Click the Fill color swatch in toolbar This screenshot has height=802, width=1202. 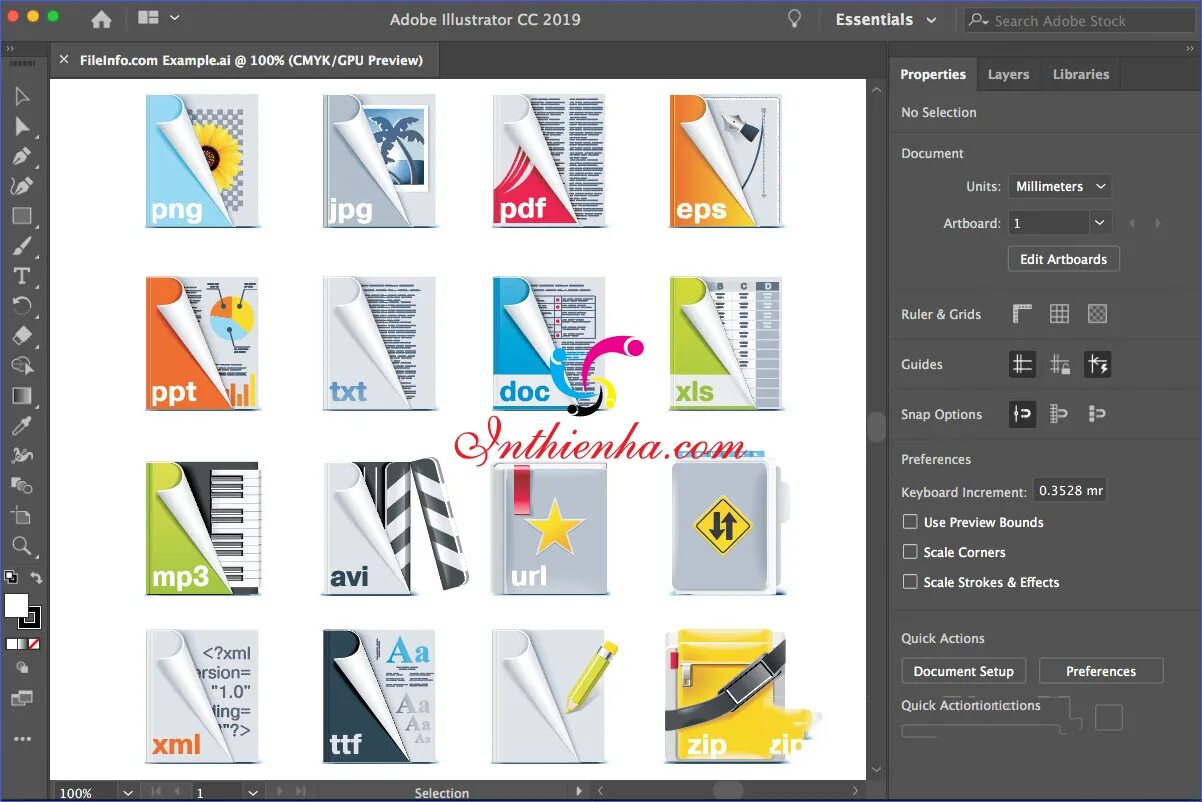tap(14, 604)
